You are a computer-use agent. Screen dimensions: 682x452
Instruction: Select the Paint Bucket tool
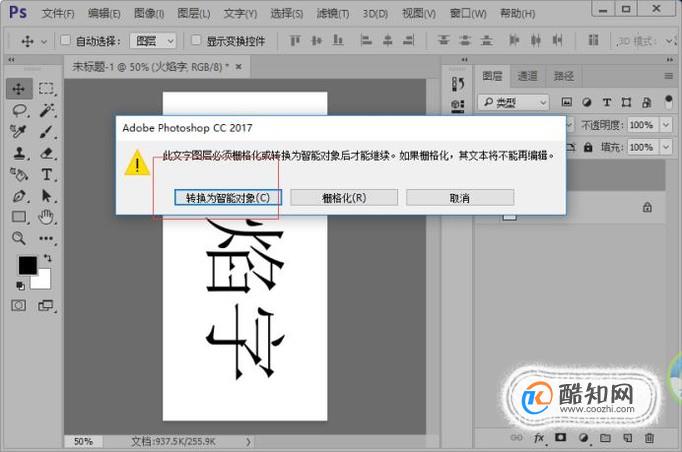(x=19, y=174)
